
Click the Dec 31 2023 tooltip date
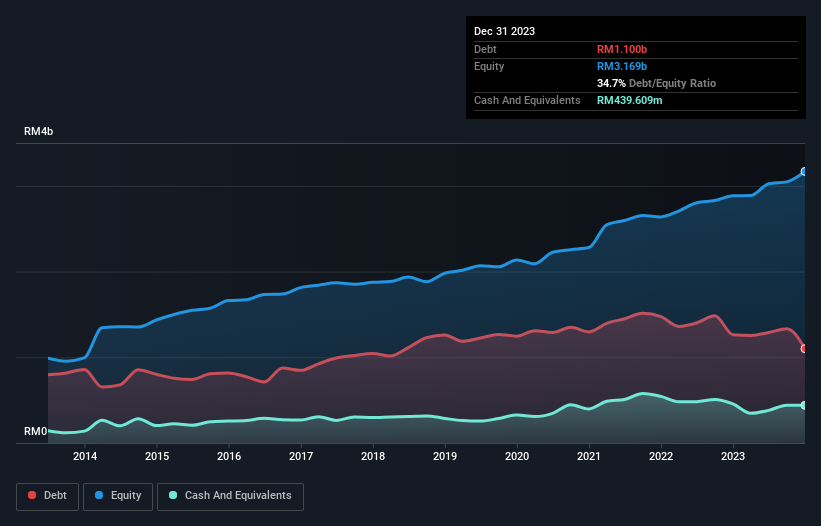504,31
